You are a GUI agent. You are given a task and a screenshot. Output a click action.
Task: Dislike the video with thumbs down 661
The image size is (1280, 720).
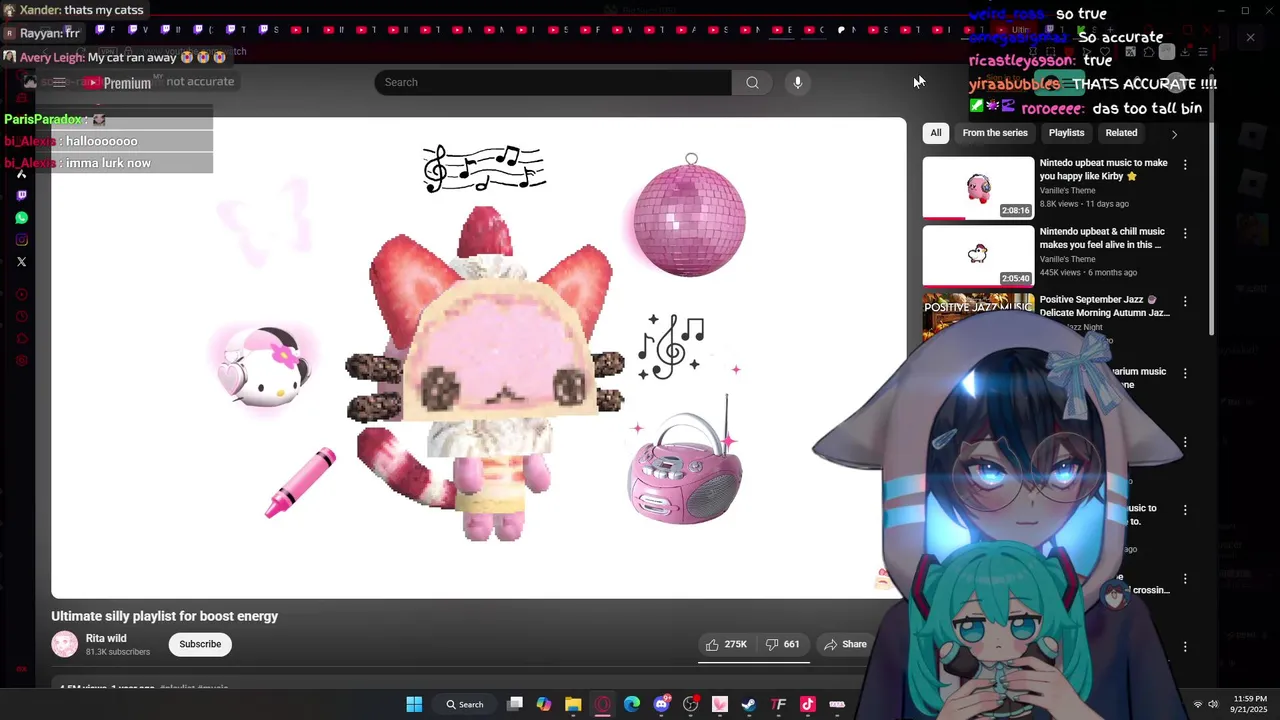coord(782,644)
